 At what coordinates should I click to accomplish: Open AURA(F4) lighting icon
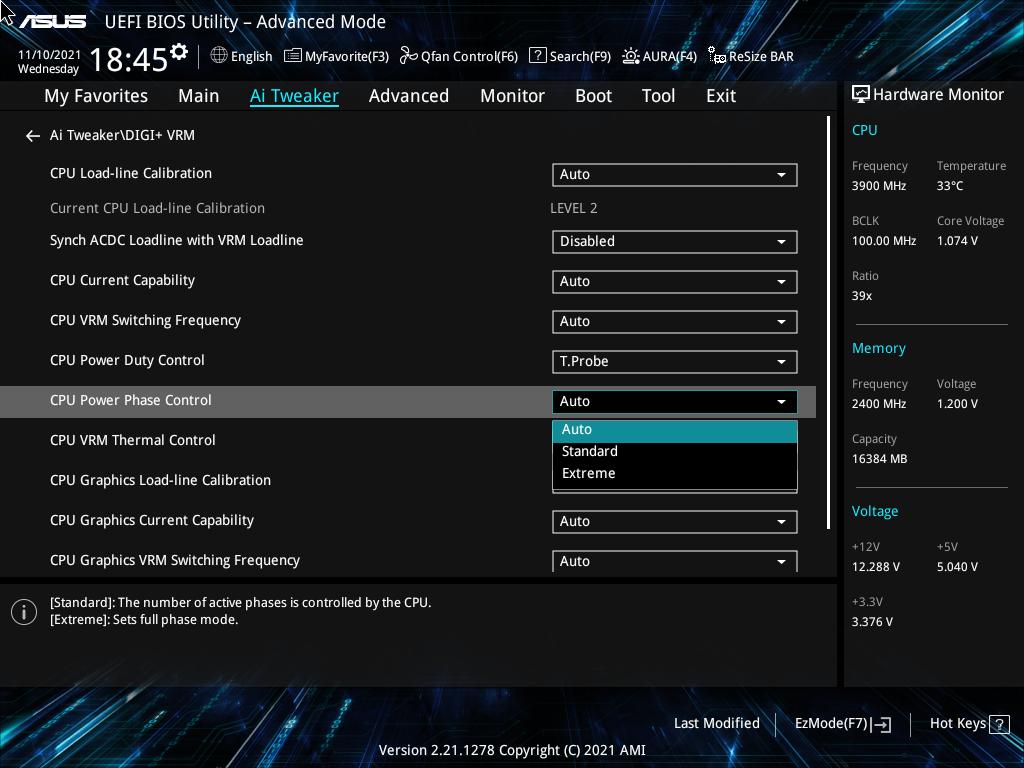630,56
